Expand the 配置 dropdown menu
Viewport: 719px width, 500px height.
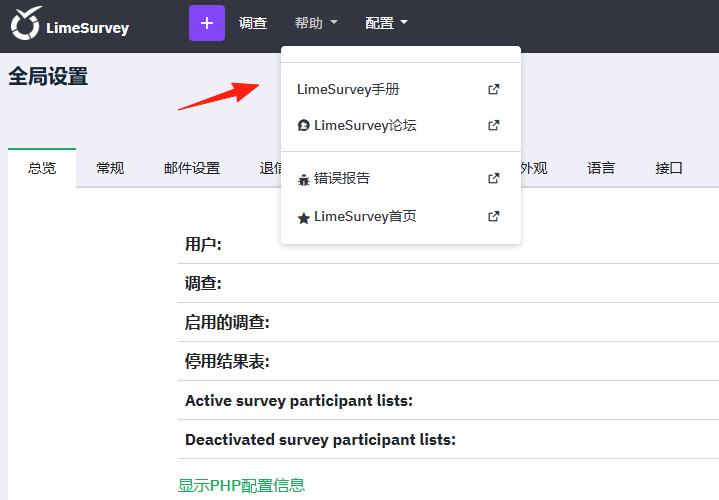tap(386, 23)
